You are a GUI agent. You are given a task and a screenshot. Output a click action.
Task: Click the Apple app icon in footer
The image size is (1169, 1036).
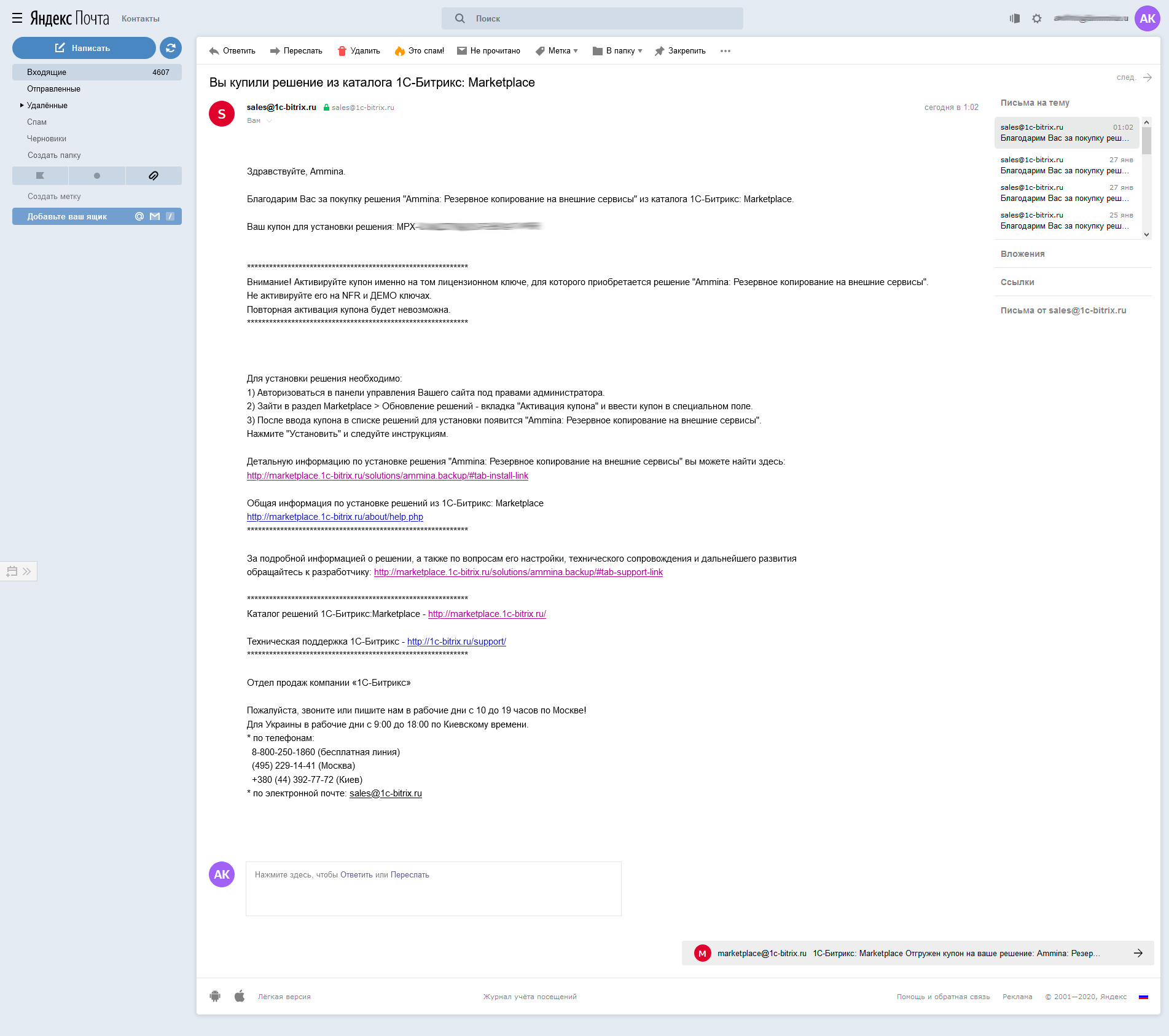[x=240, y=996]
